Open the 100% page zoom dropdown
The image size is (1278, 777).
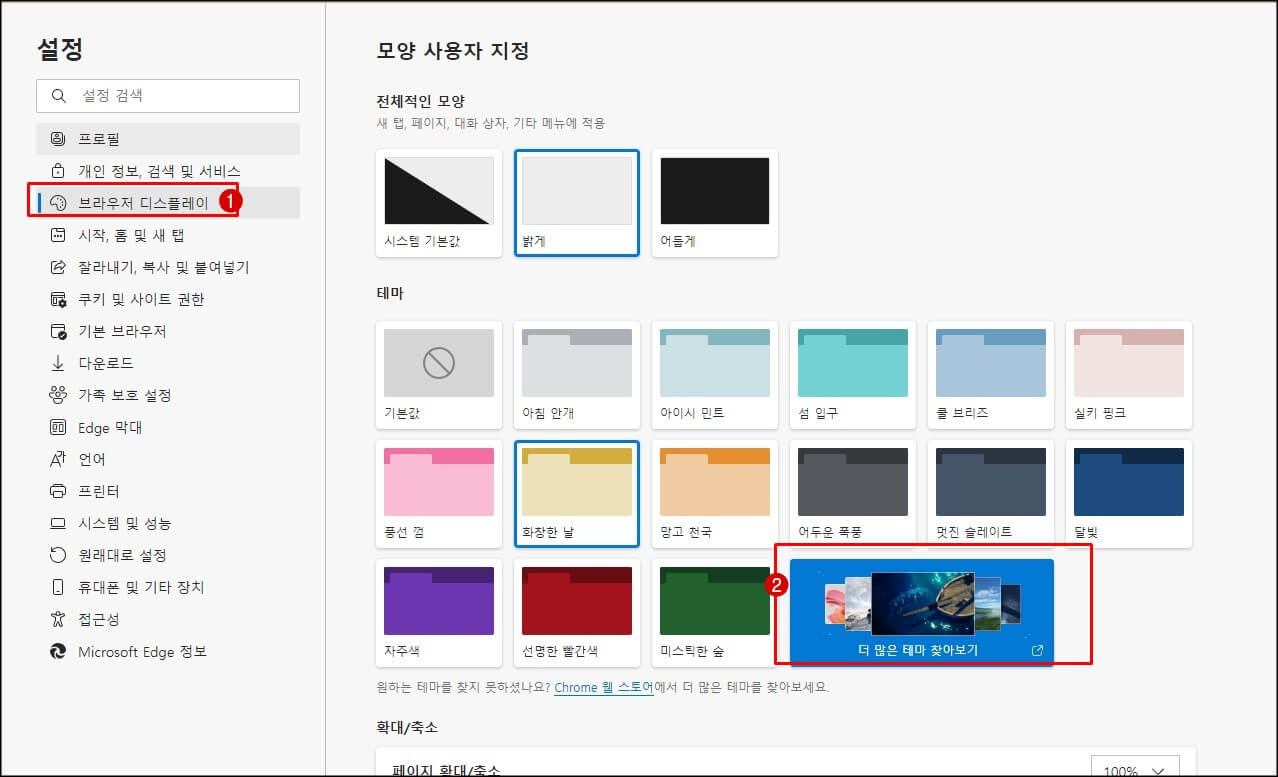point(1135,768)
